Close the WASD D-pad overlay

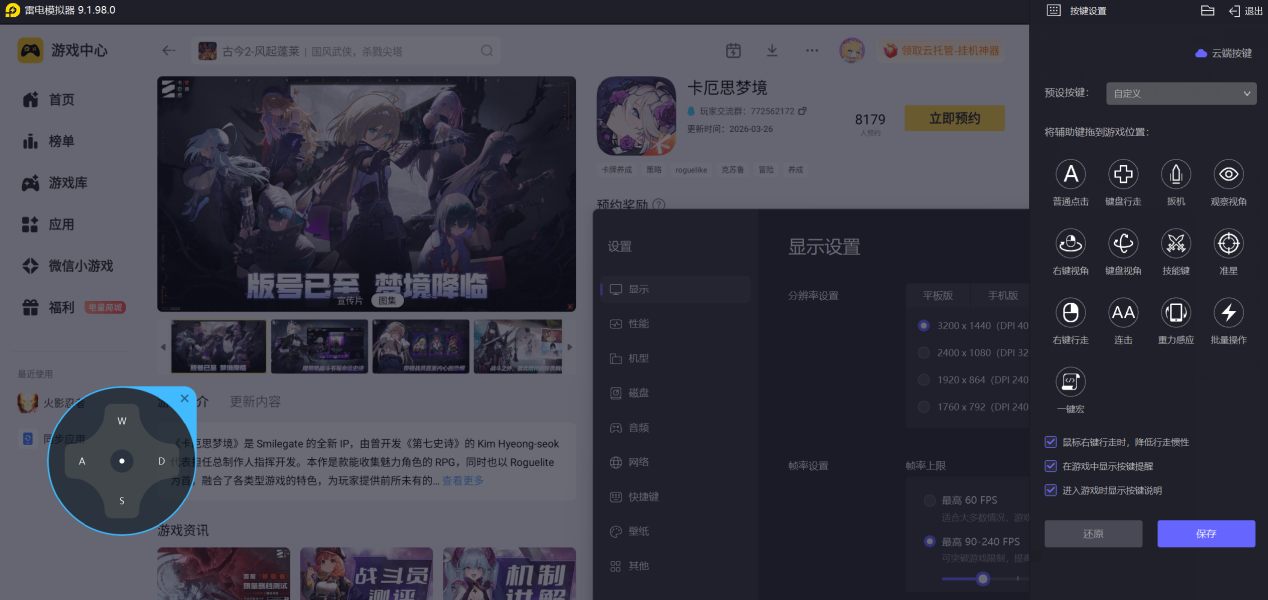pos(184,399)
